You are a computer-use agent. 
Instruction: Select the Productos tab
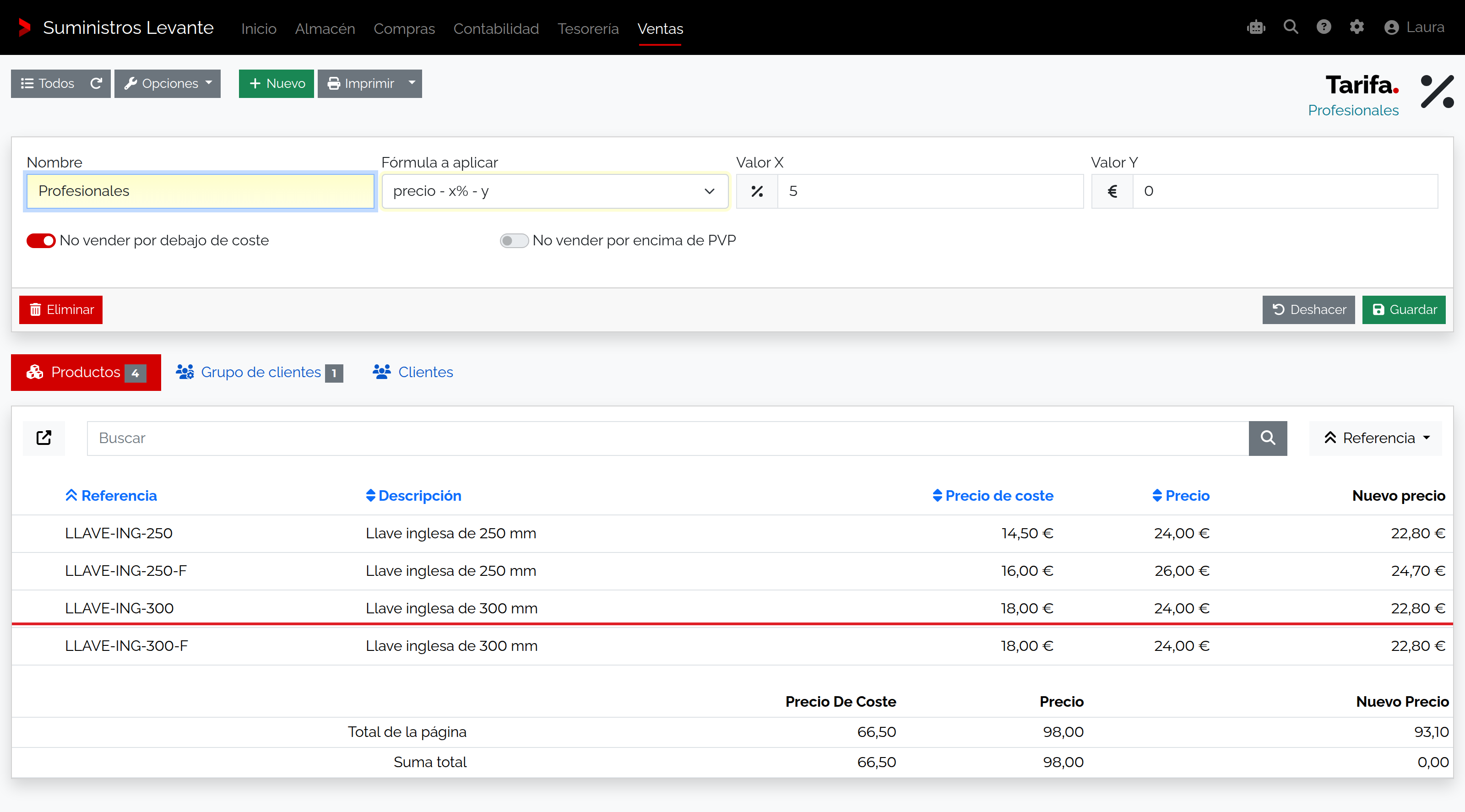point(86,373)
